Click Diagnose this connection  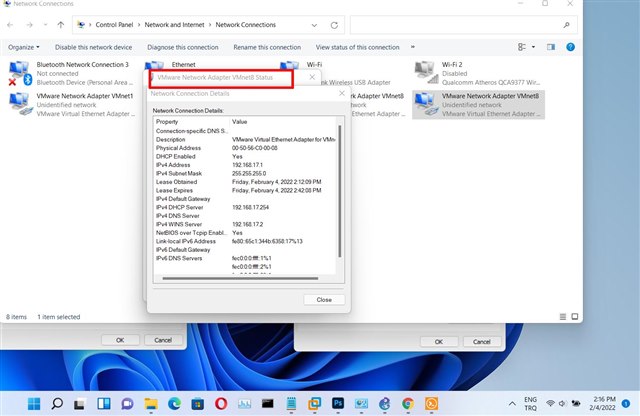coord(183,47)
